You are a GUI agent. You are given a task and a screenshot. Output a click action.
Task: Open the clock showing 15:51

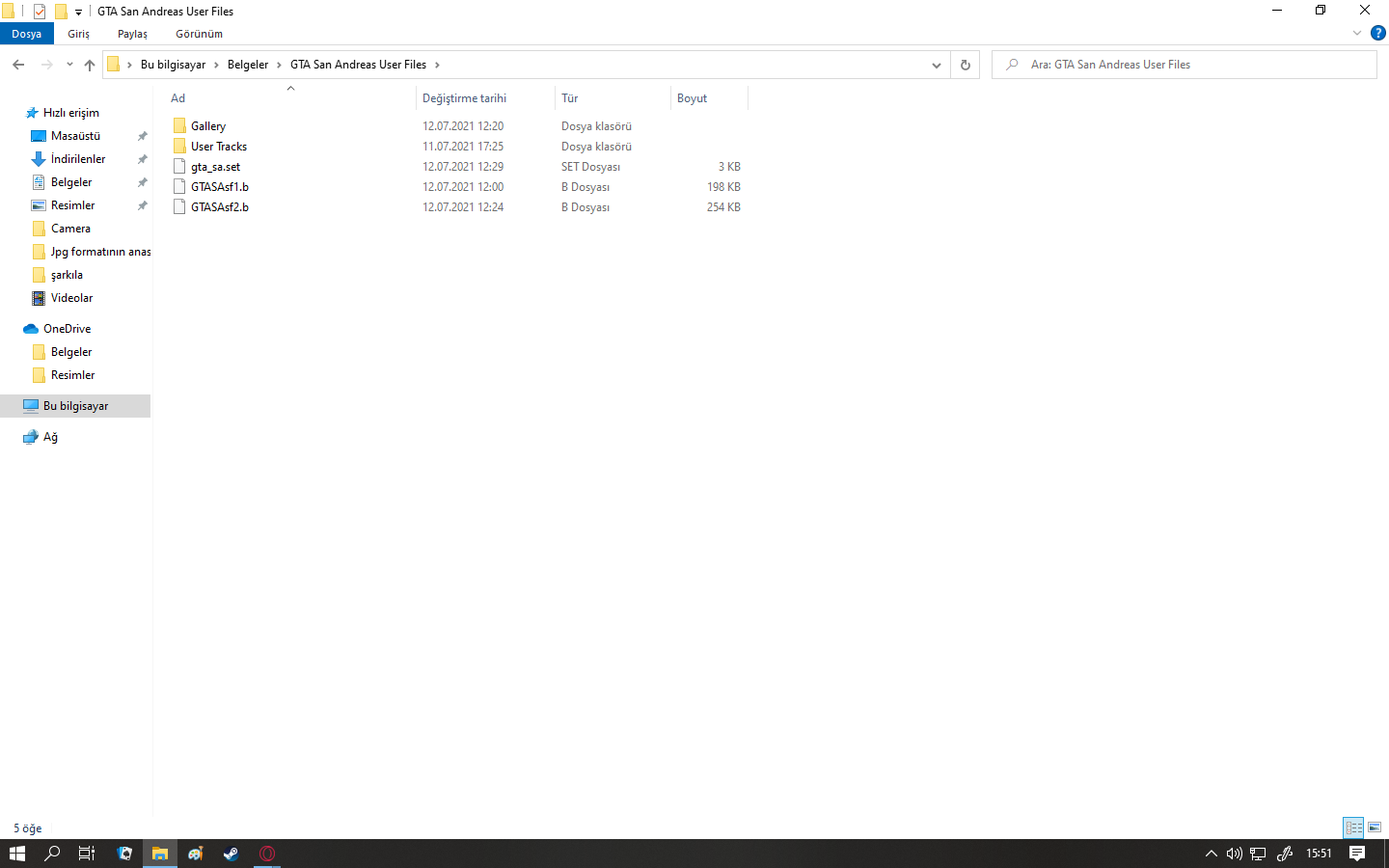(1319, 854)
